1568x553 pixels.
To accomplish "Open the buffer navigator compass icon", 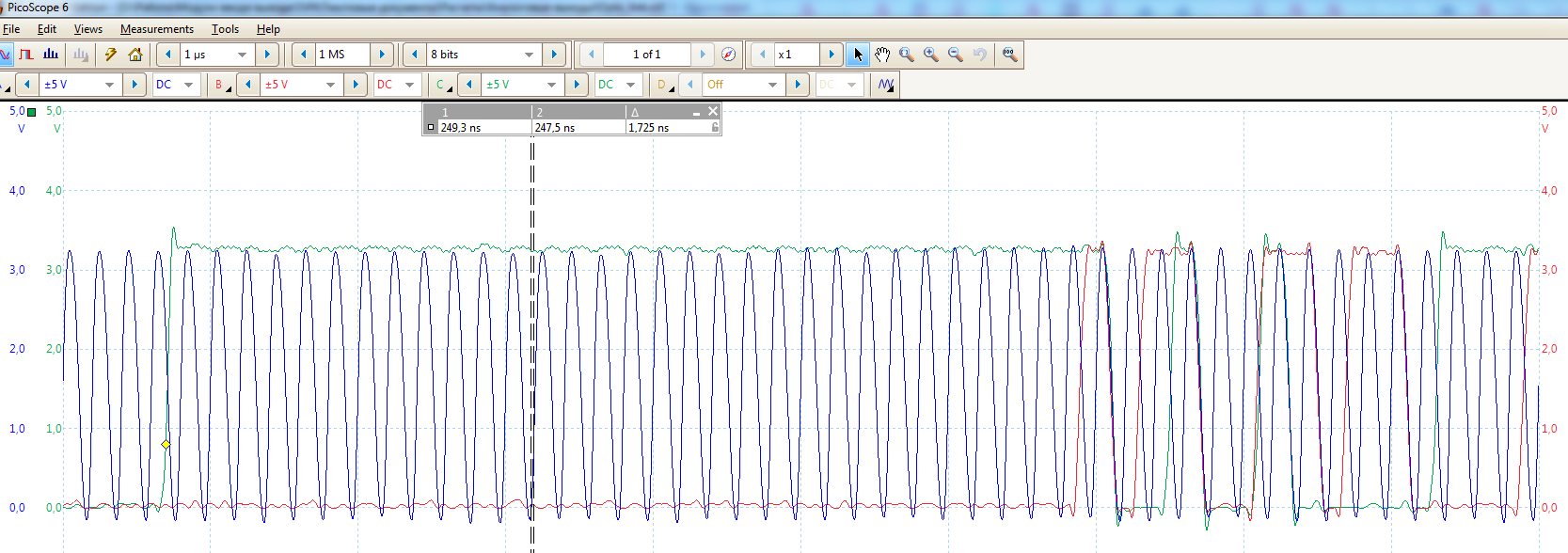I will [x=728, y=55].
